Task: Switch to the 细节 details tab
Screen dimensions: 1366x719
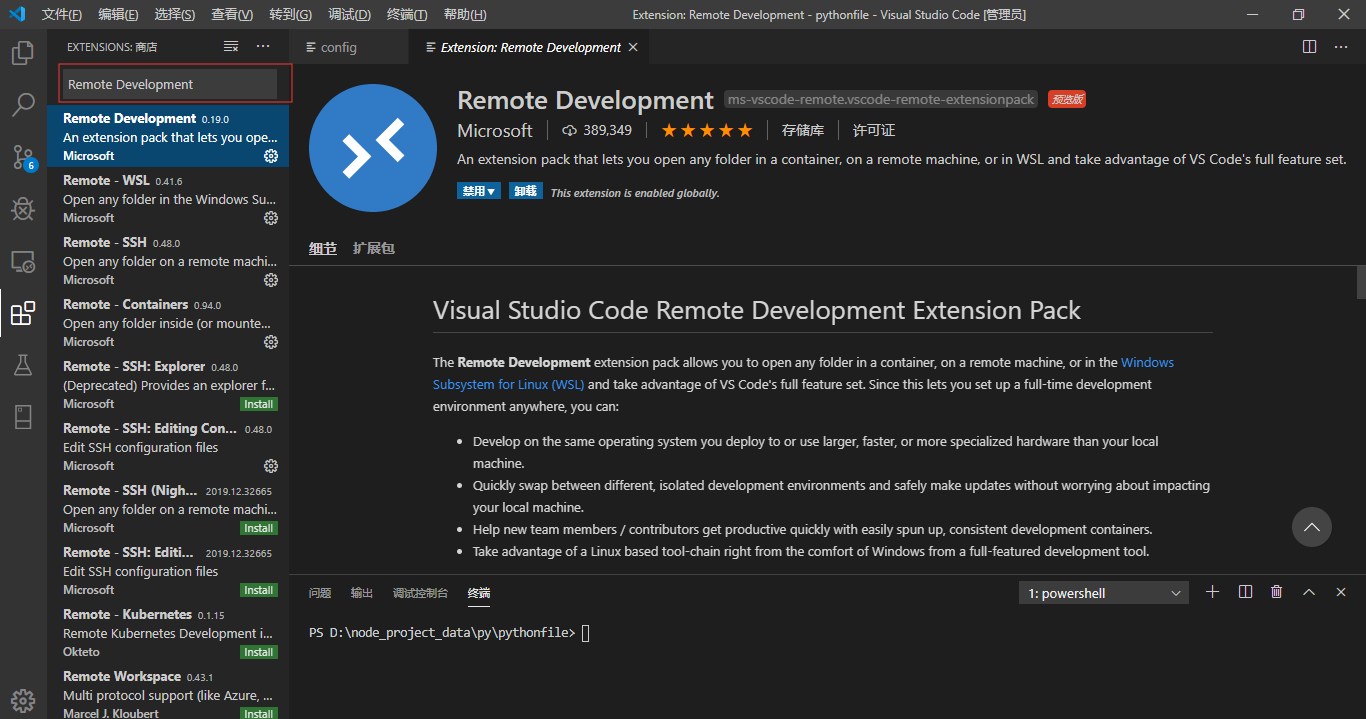Action: [x=323, y=248]
